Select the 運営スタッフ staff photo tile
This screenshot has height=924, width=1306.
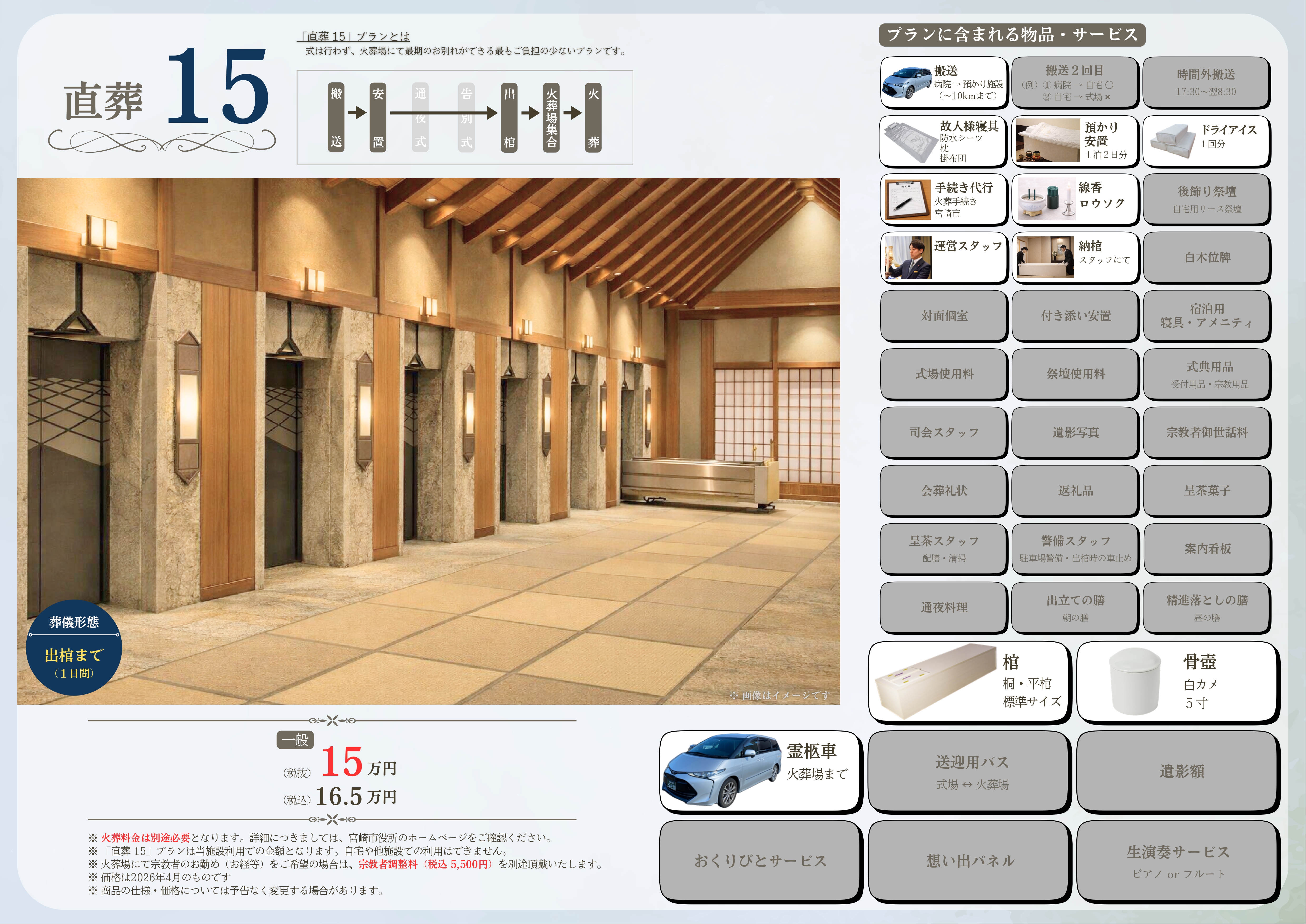[x=943, y=257]
